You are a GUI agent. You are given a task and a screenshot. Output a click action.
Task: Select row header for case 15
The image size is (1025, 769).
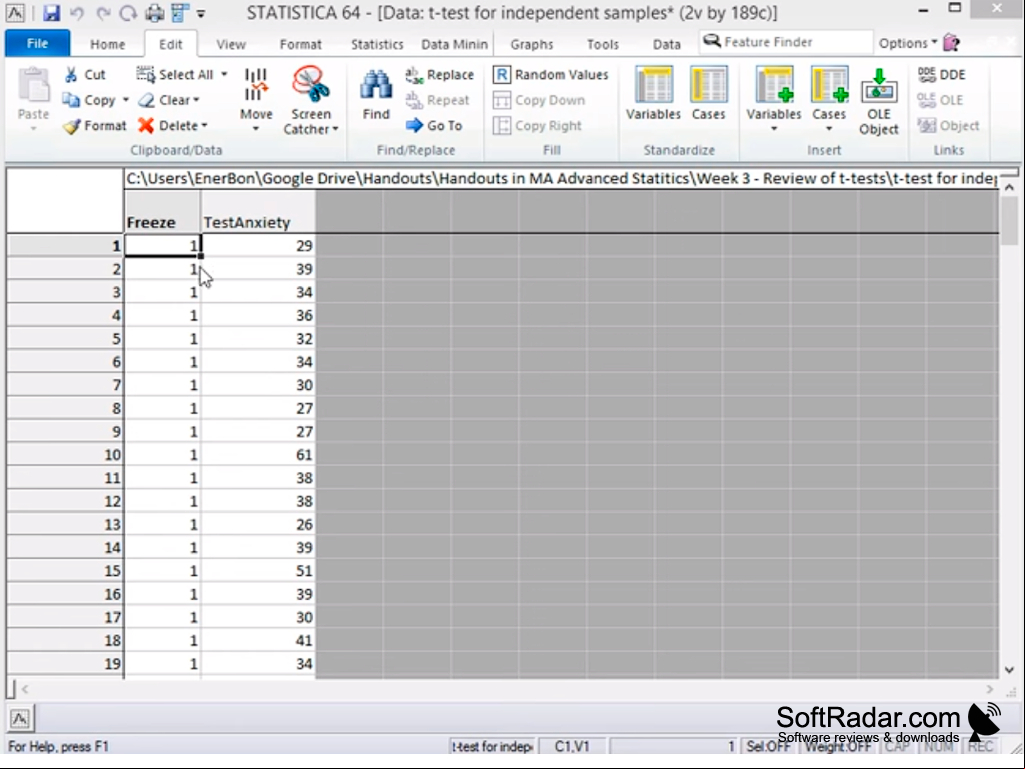point(65,571)
